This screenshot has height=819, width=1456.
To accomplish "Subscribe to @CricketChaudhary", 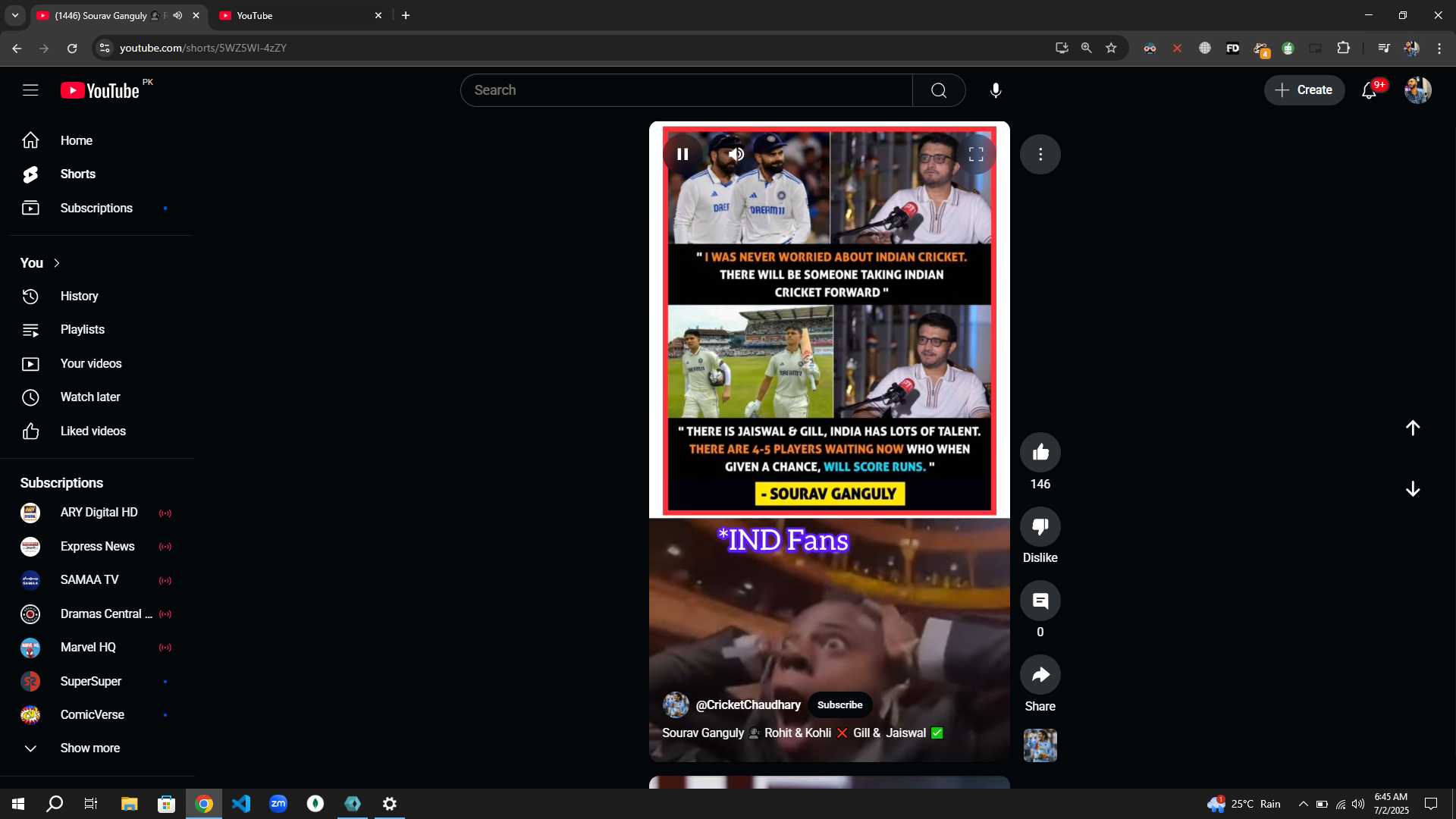I will [x=839, y=704].
